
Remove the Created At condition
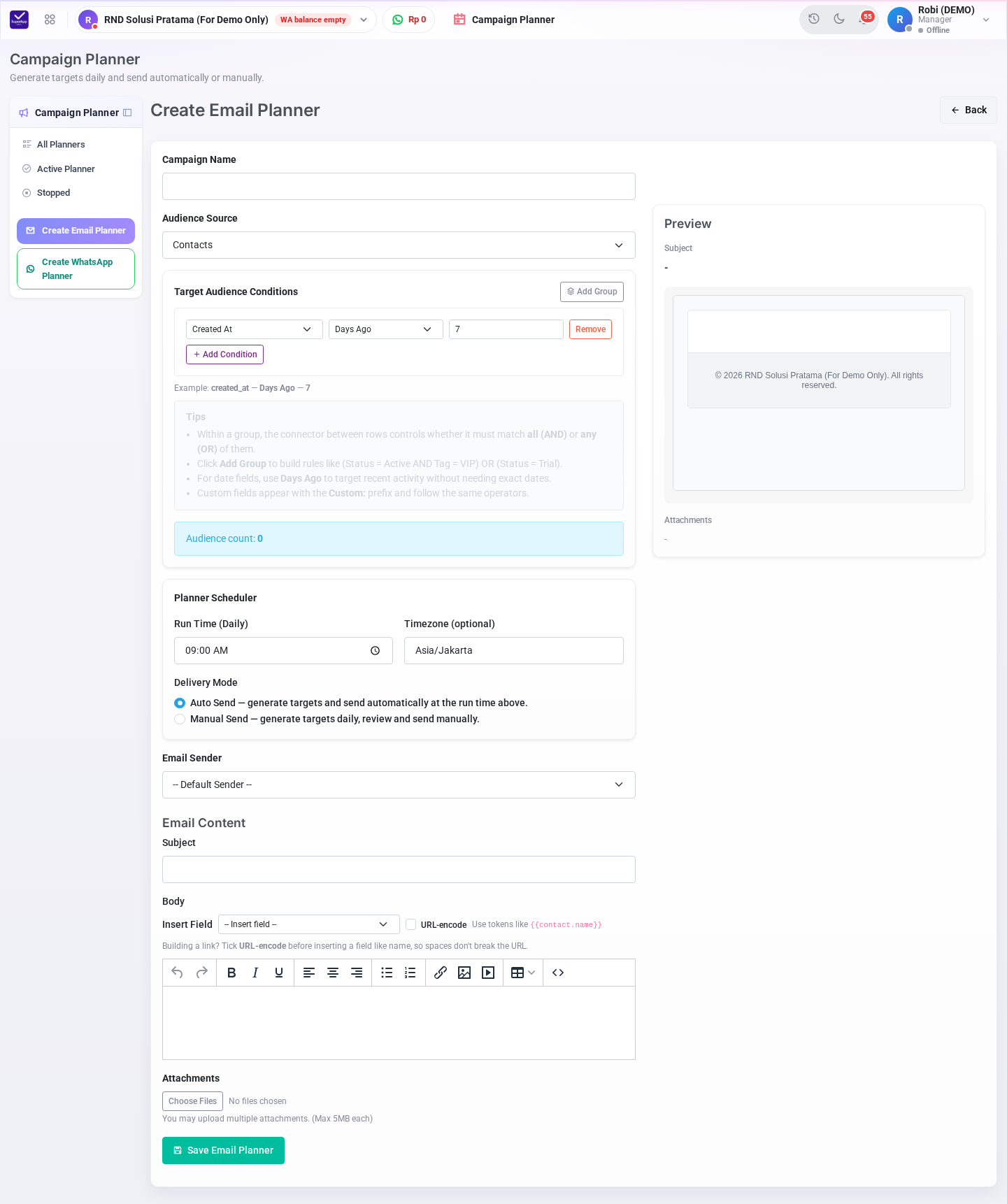point(590,329)
